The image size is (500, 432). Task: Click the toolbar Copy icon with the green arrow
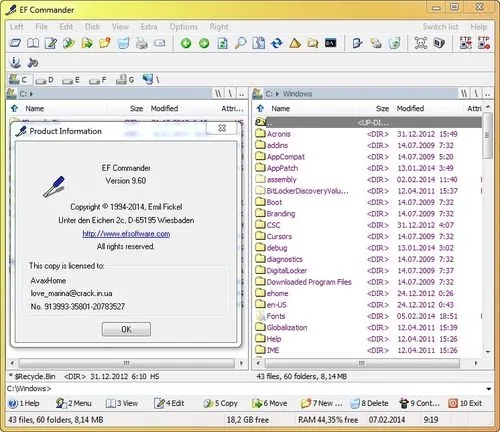point(69,43)
